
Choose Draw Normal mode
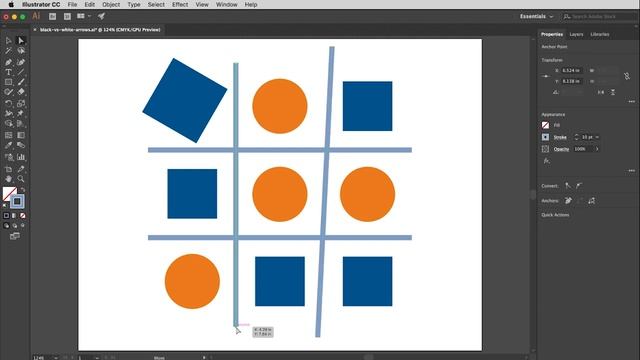[6, 225]
